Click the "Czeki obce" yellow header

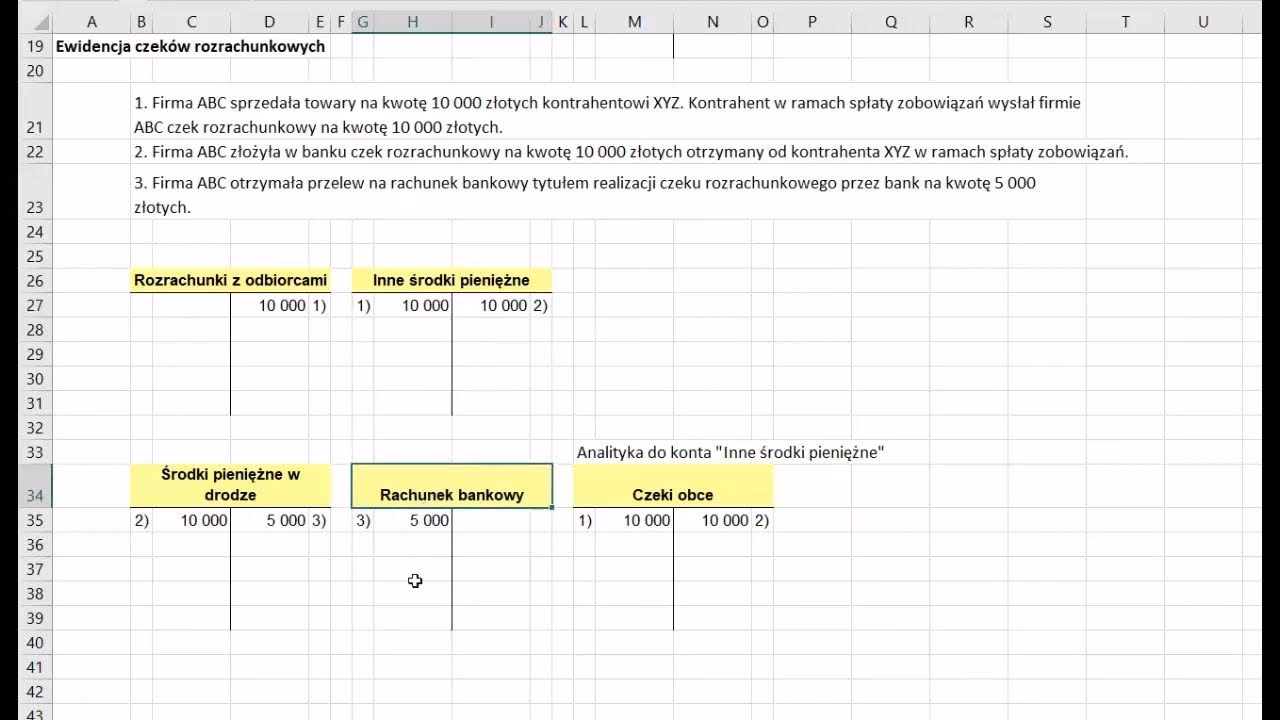(672, 494)
